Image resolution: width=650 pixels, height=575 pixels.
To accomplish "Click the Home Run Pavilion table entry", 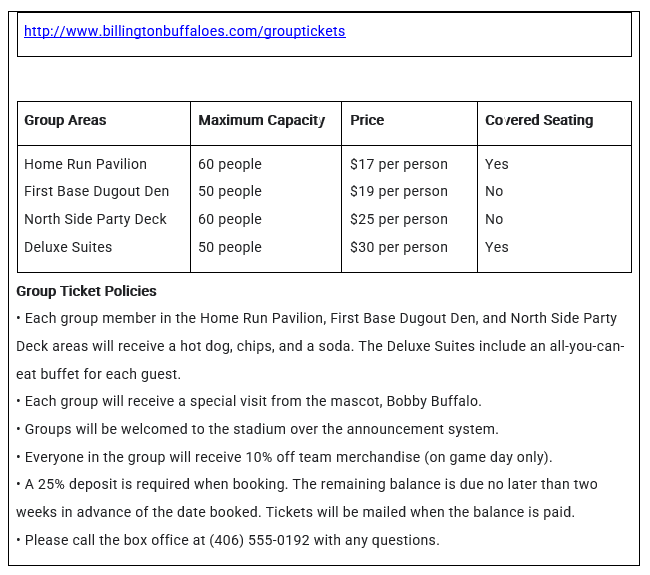I will 85,164.
